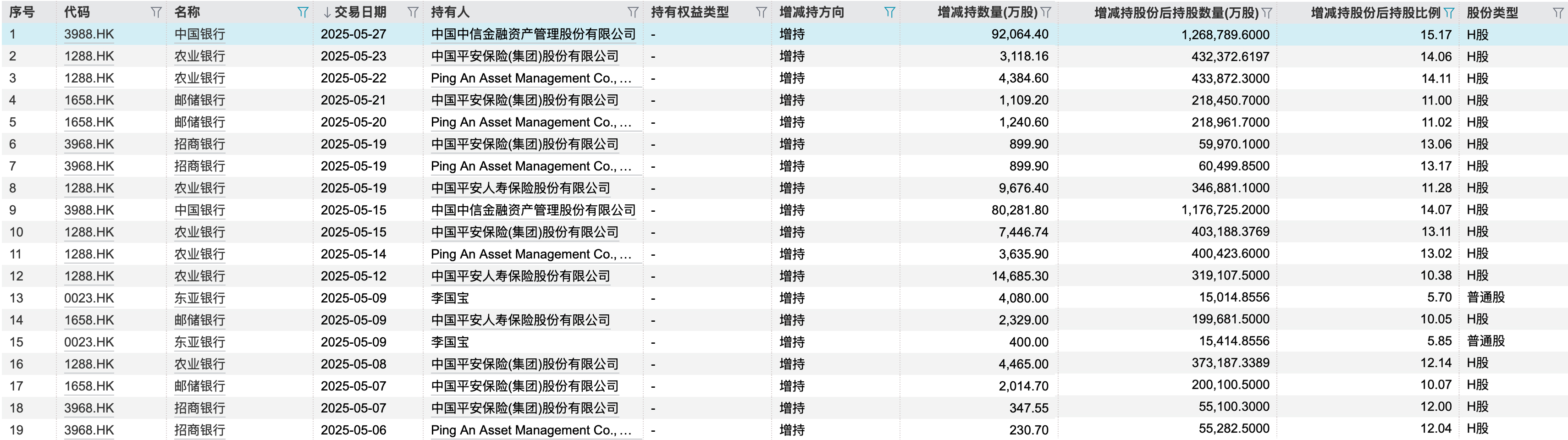Open the filter for the 代码 column

tap(156, 12)
